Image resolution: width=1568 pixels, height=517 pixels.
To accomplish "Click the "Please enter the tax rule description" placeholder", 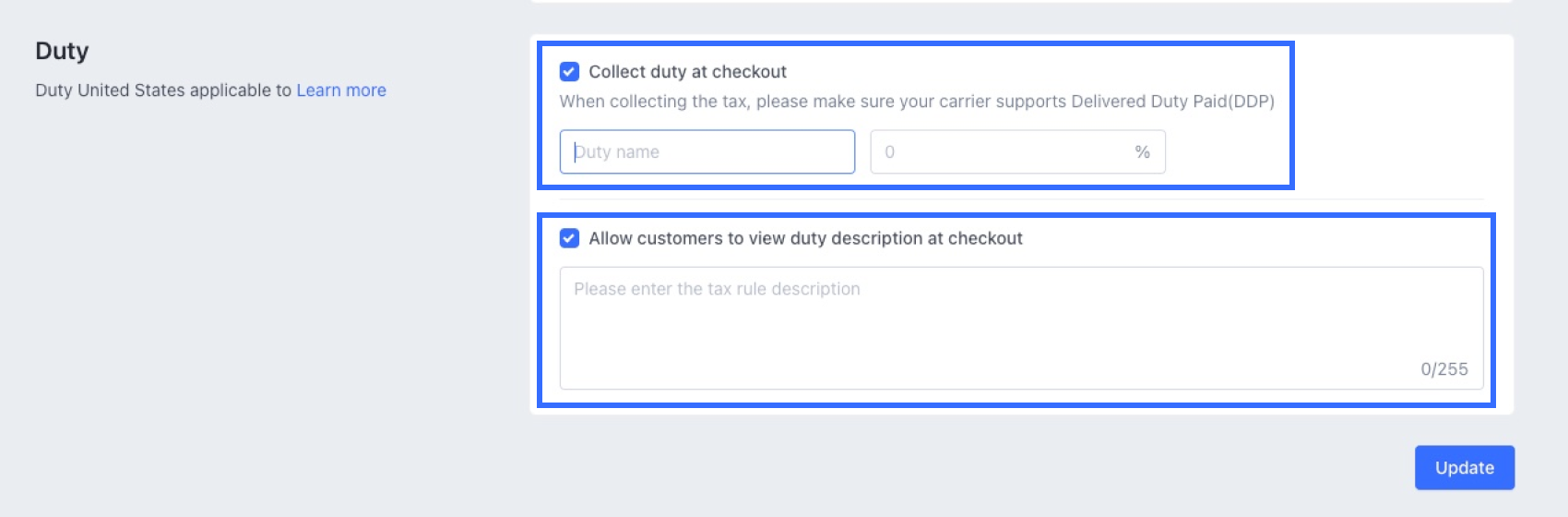I will (x=717, y=289).
